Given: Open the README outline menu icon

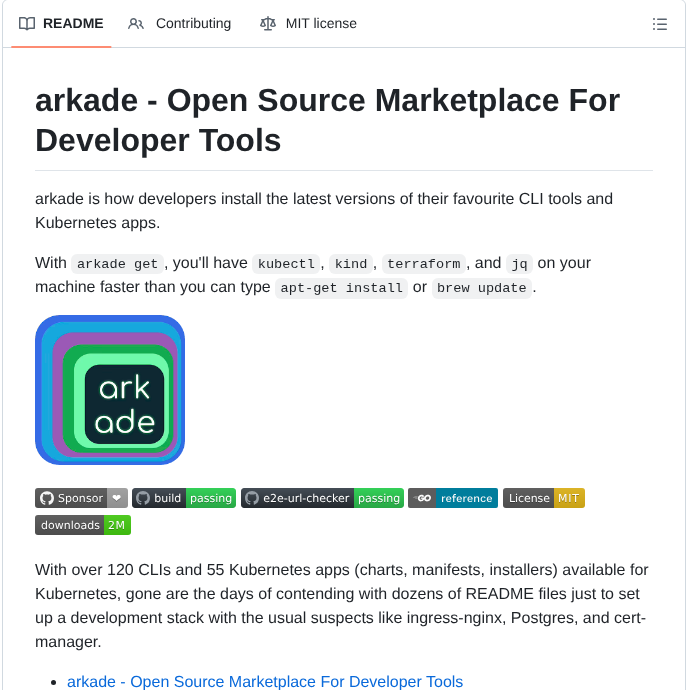Looking at the screenshot, I should (659, 24).
